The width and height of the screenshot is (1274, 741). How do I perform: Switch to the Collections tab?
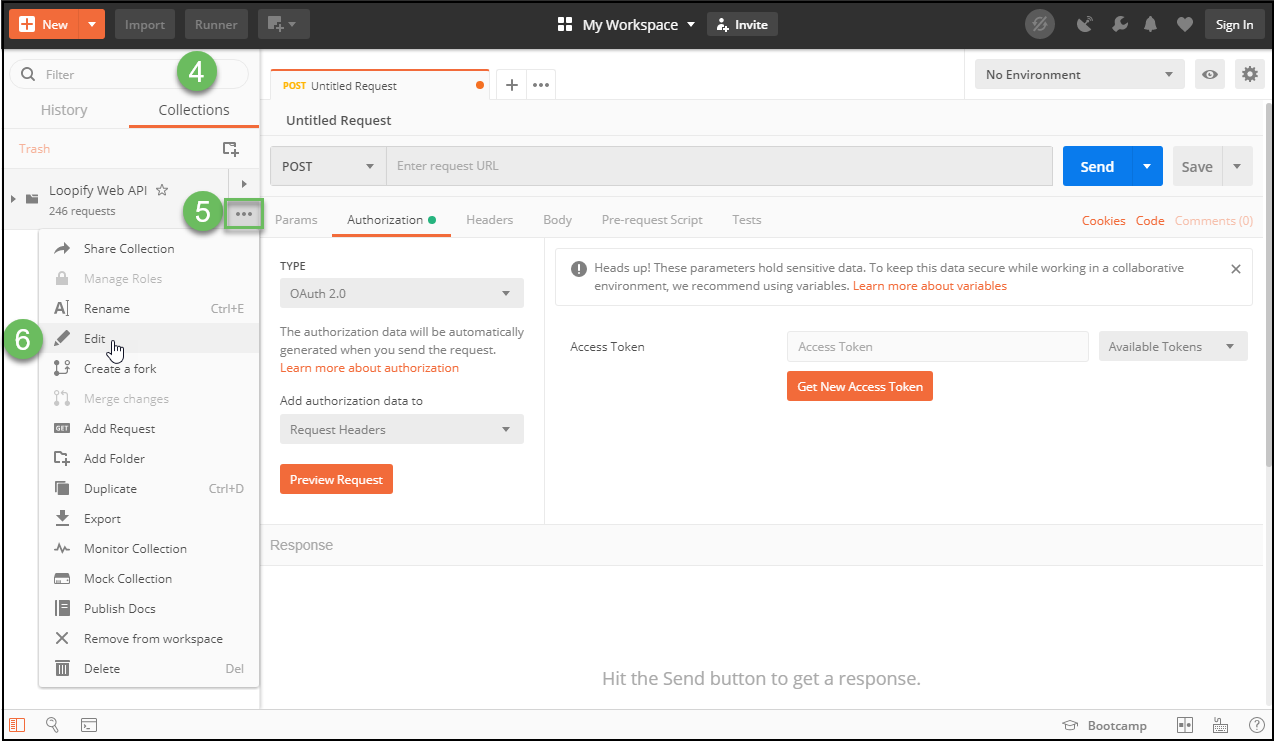pos(194,110)
